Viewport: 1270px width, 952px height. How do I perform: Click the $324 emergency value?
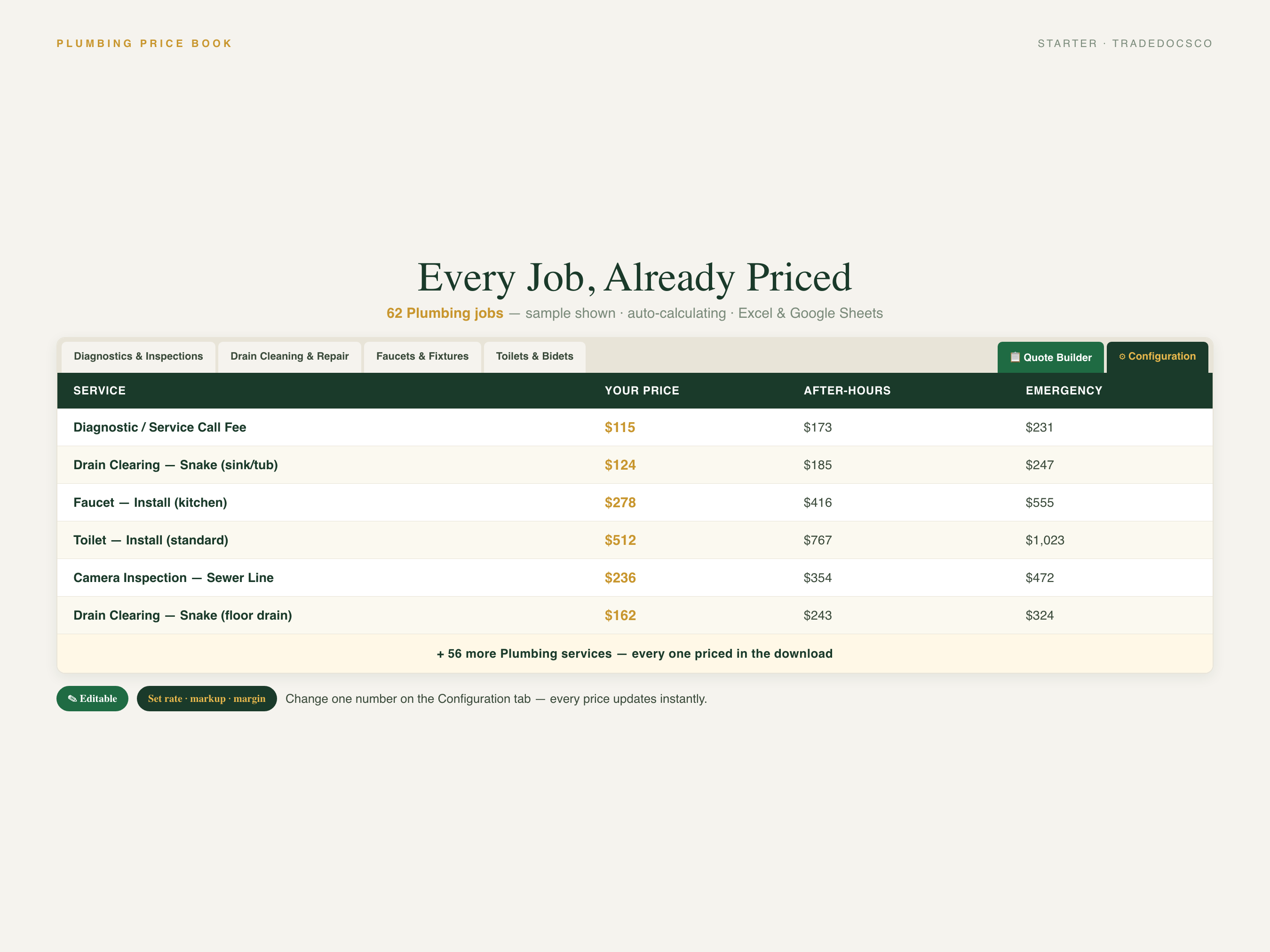(1040, 615)
